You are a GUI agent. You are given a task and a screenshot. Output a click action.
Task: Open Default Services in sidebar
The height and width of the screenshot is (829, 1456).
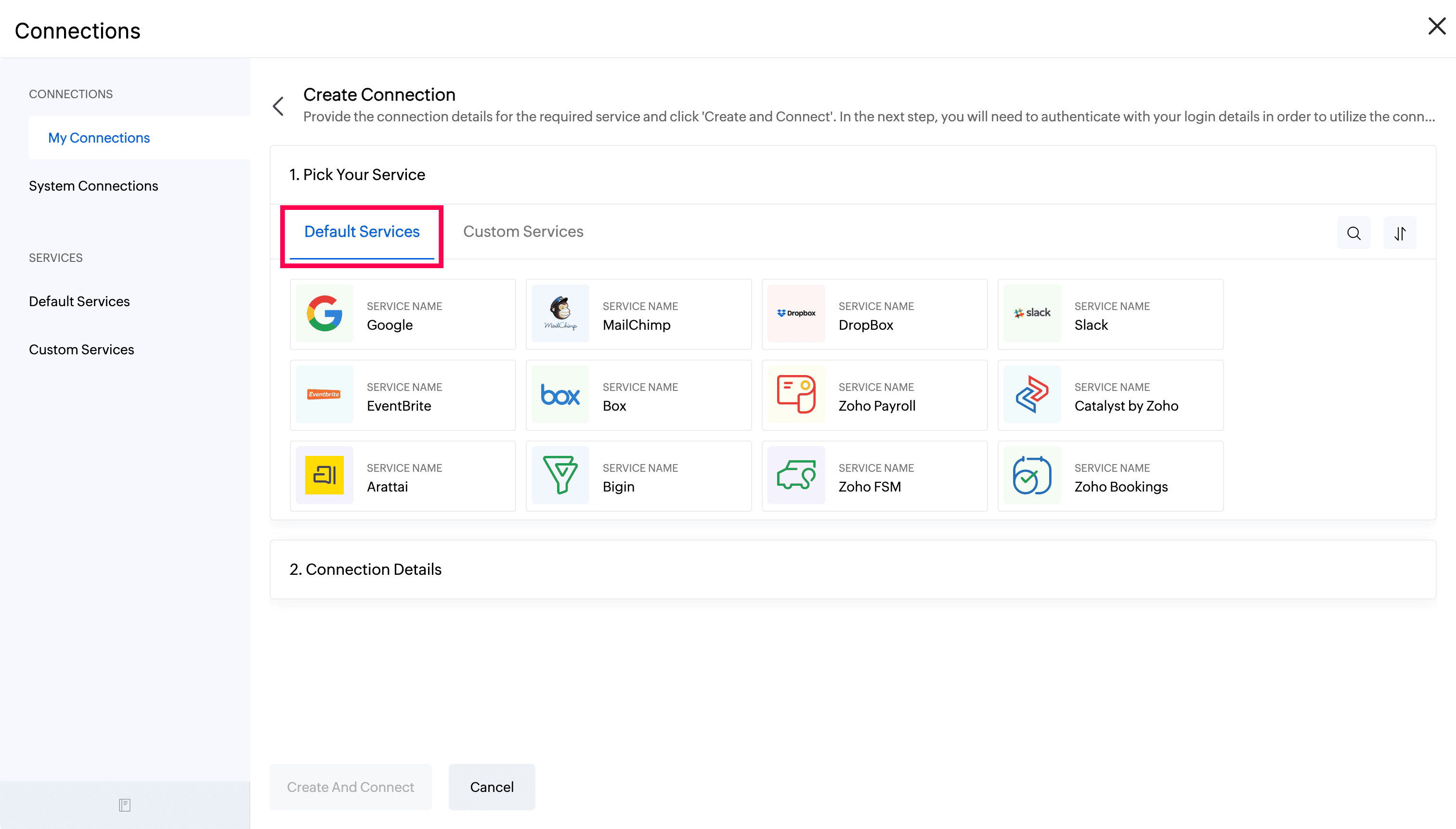click(79, 301)
